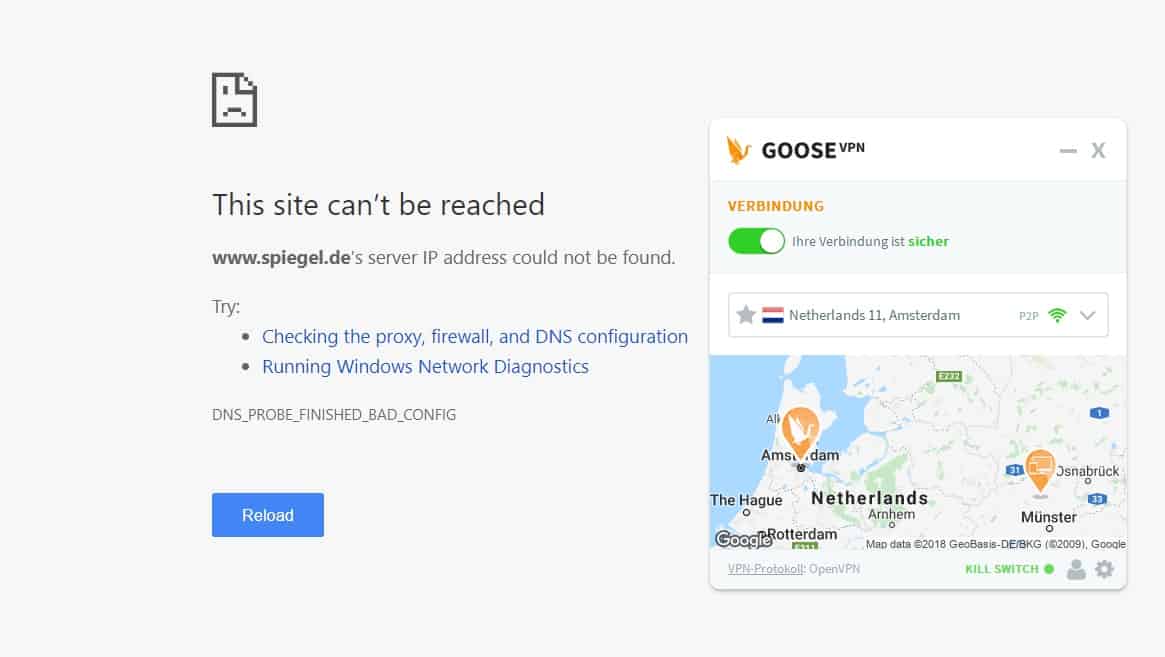Click the P2P label on server row
Viewport: 1165px width, 657px height.
click(x=1028, y=316)
